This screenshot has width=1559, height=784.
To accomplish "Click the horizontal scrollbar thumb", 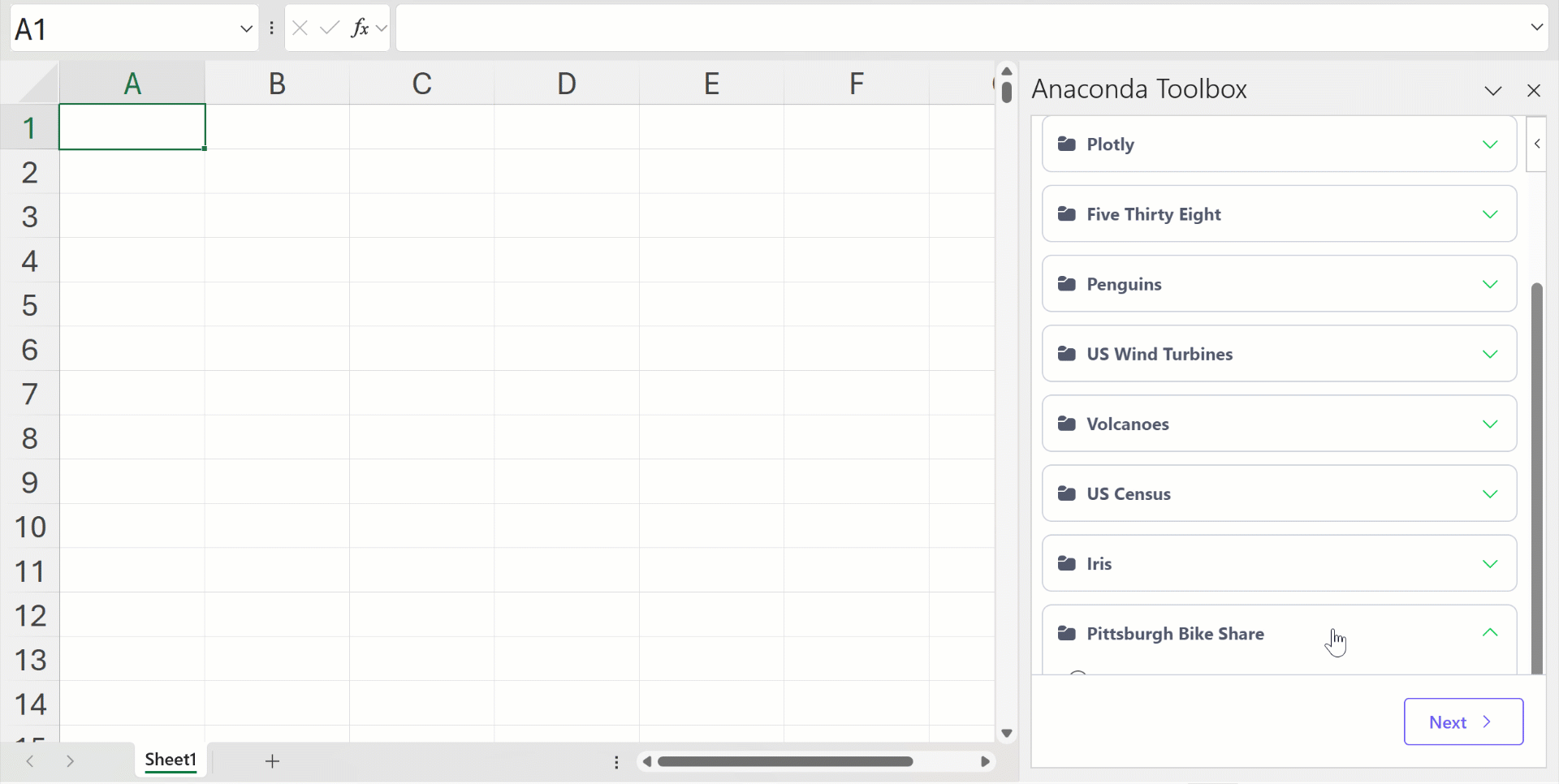I will click(x=785, y=761).
